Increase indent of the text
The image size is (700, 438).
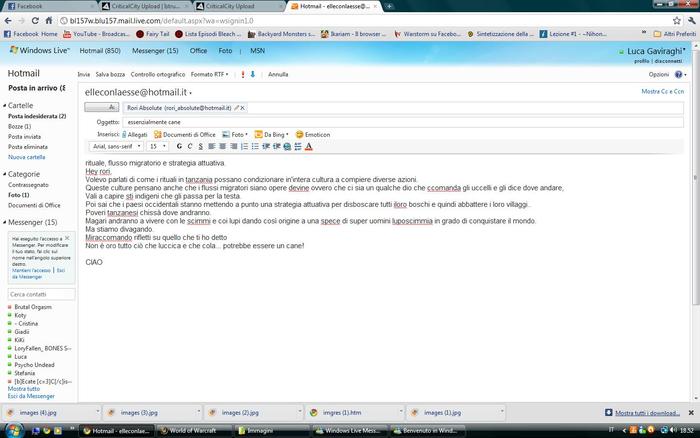point(277,146)
